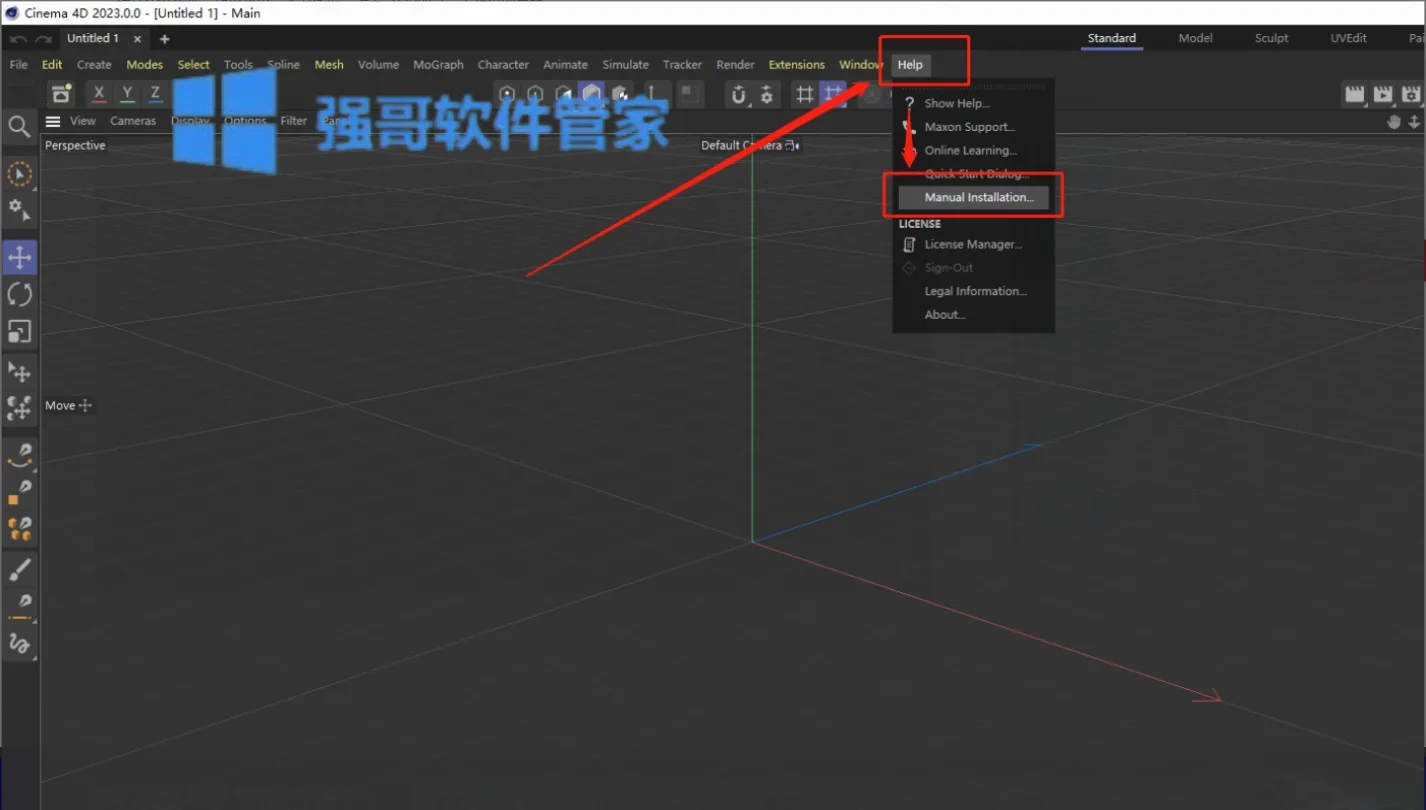Open the viewport Cameras menu
Viewport: 1426px width, 810px height.
133,121
